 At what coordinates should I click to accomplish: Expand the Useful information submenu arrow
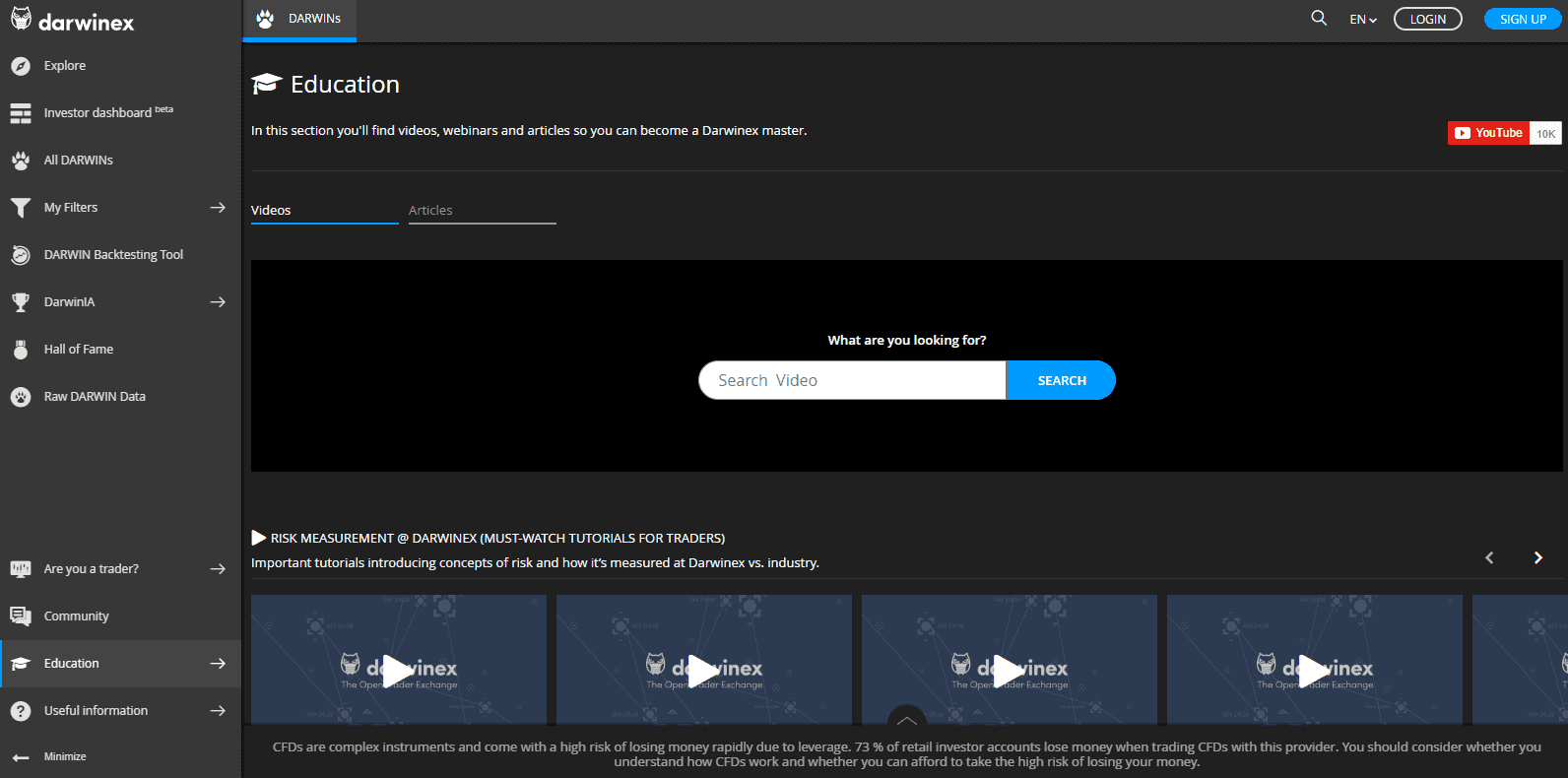coord(218,711)
